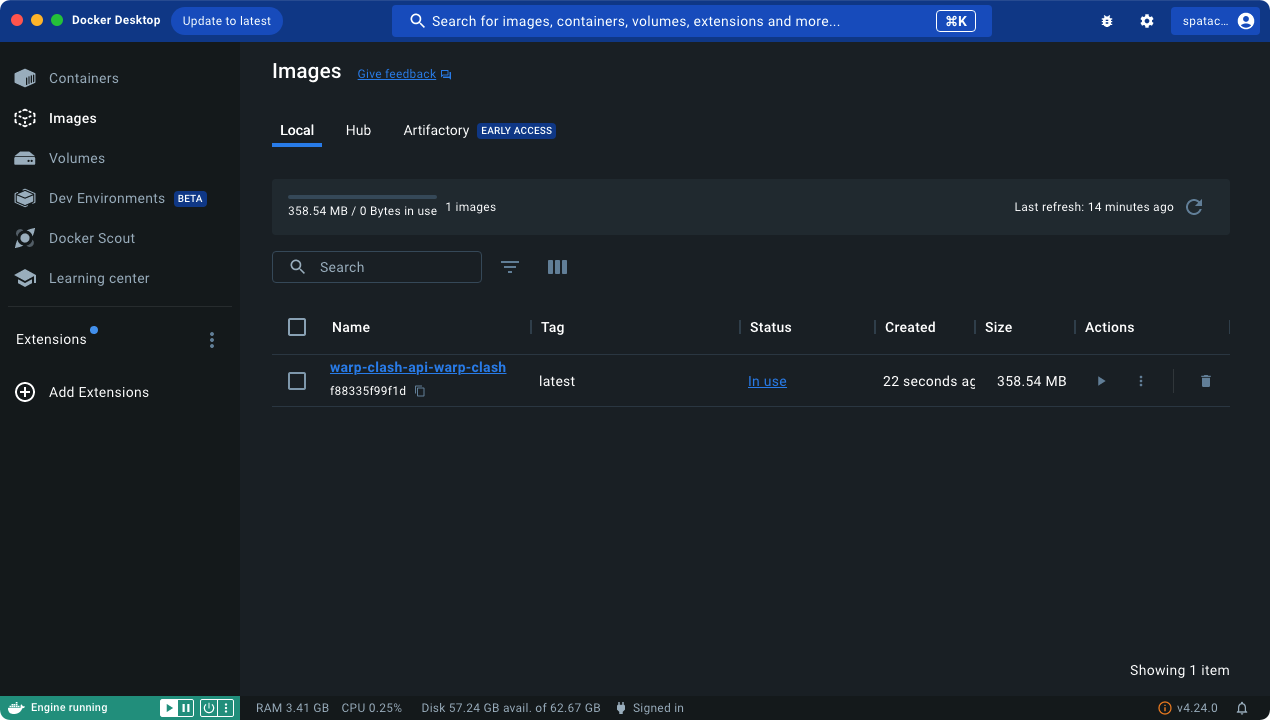Run the warp-clash-api-warp-clash image
The image size is (1270, 720).
click(x=1101, y=381)
